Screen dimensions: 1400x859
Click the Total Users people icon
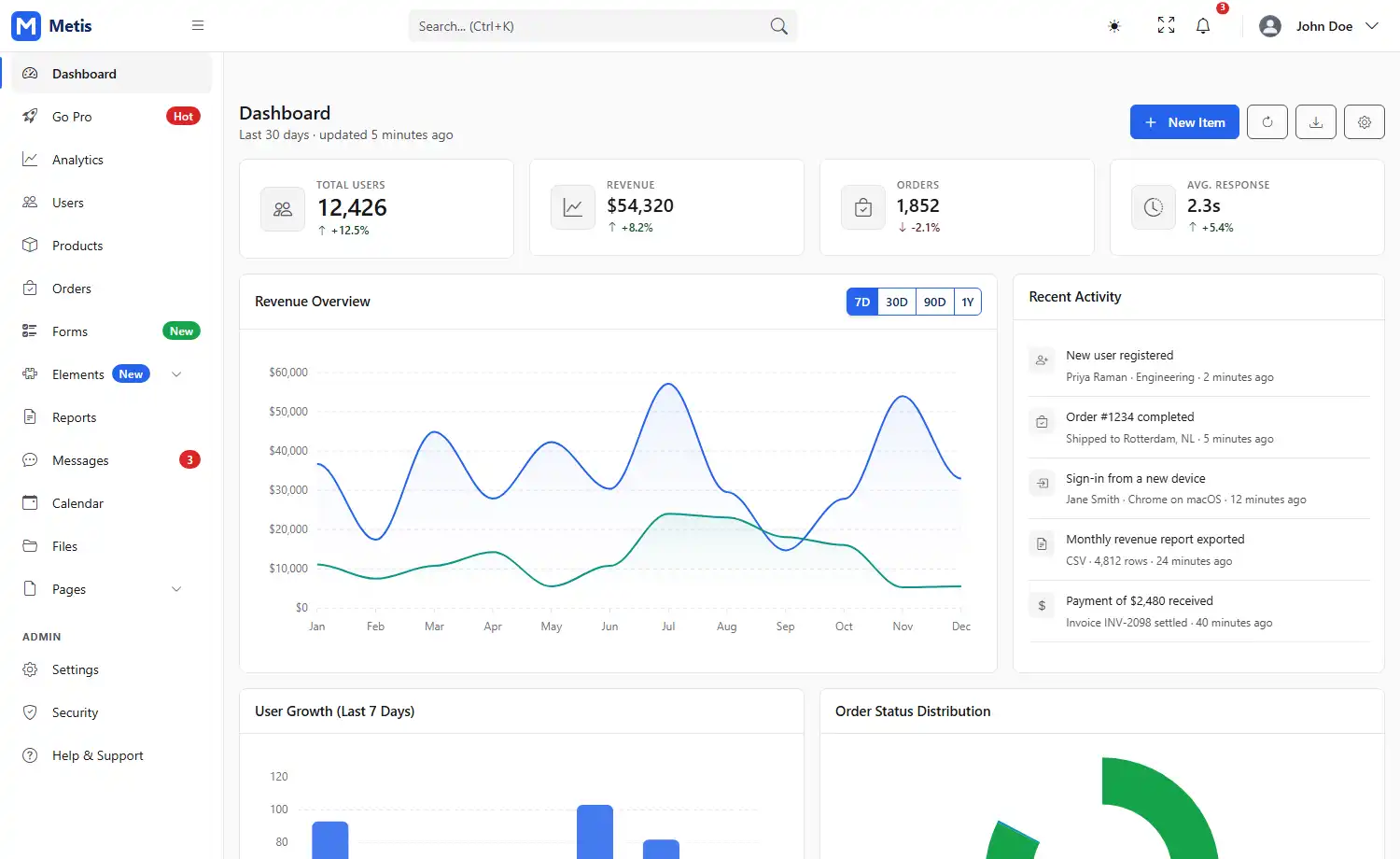click(x=283, y=209)
